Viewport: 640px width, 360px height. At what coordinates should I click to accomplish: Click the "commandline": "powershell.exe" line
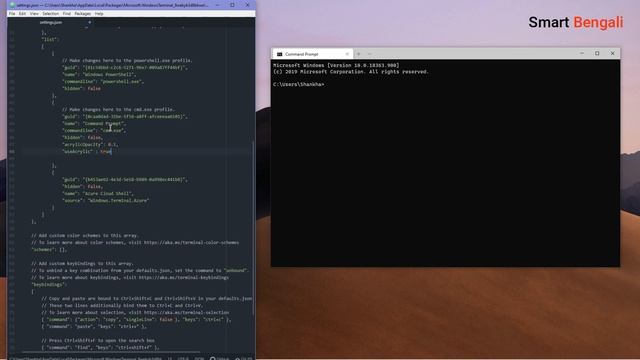(x=103, y=82)
